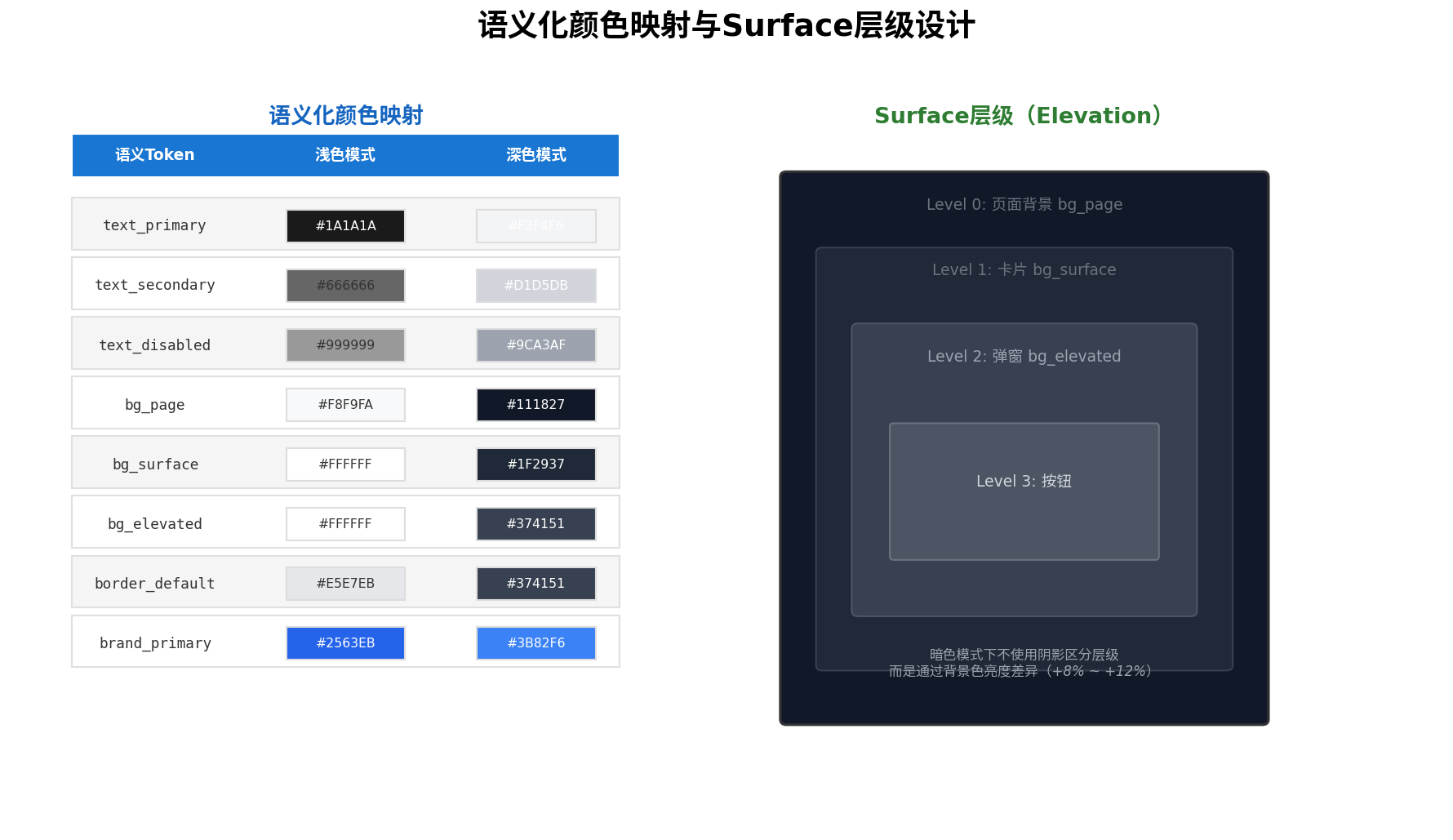This screenshot has width=1453, height=840.
Task: Click the note 暗色模式下不使用阴影区分层级
Action: 1024,655
